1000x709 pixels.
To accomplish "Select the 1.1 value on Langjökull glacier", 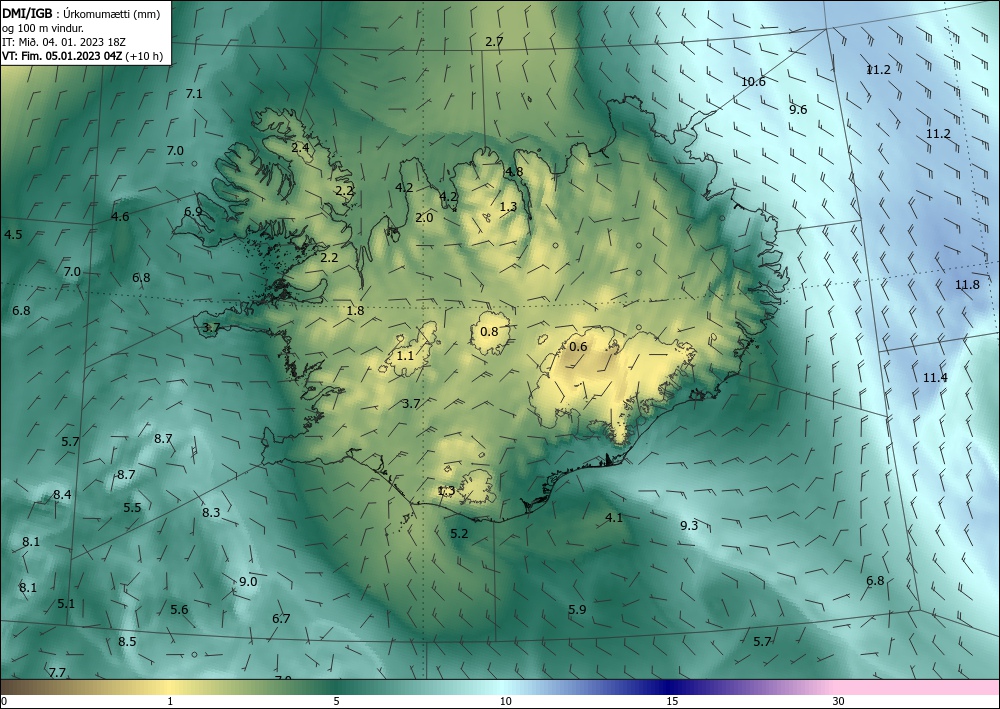I will point(405,356).
